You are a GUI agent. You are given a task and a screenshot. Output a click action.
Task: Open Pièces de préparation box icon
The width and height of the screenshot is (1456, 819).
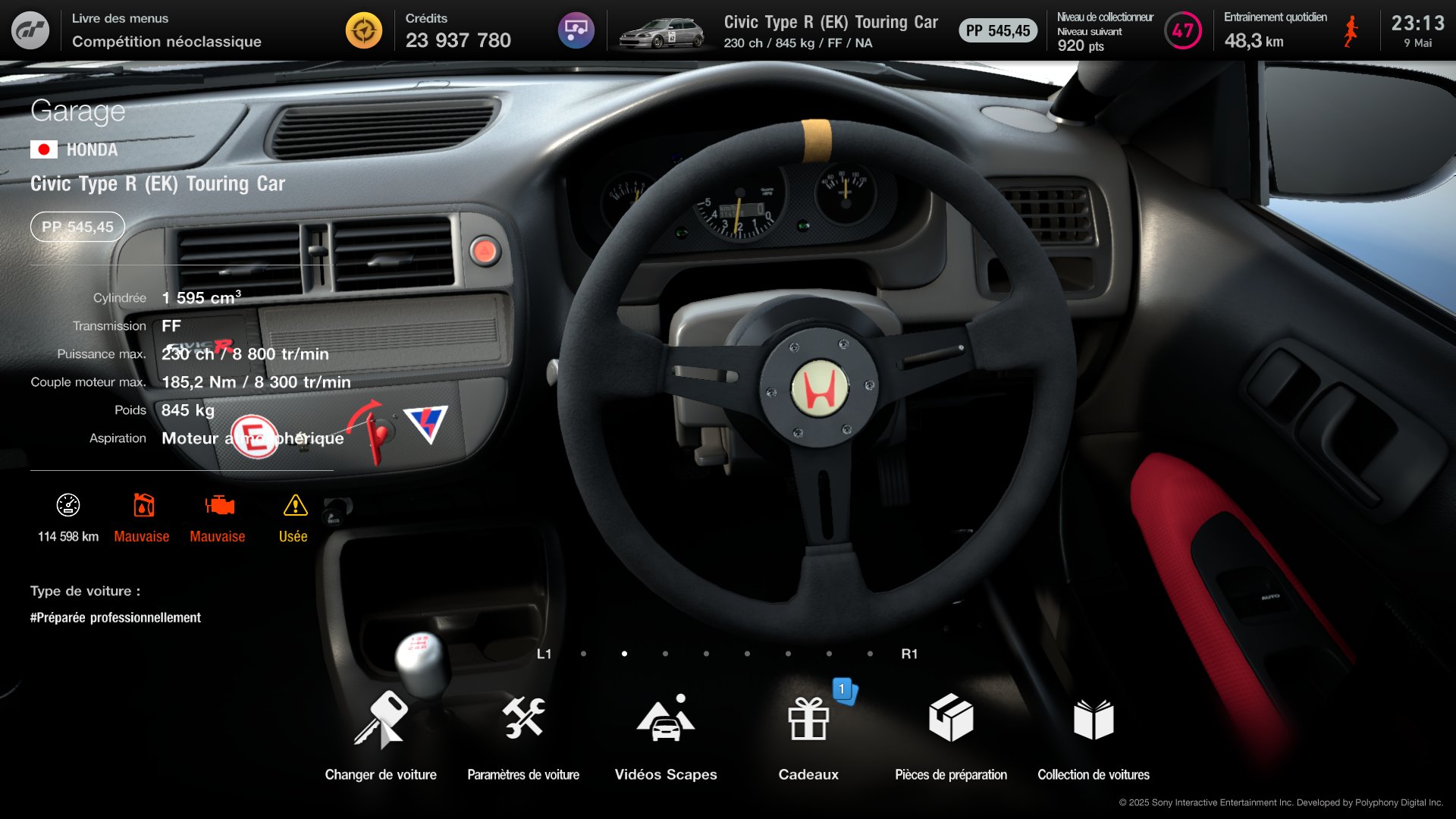pyautogui.click(x=951, y=719)
